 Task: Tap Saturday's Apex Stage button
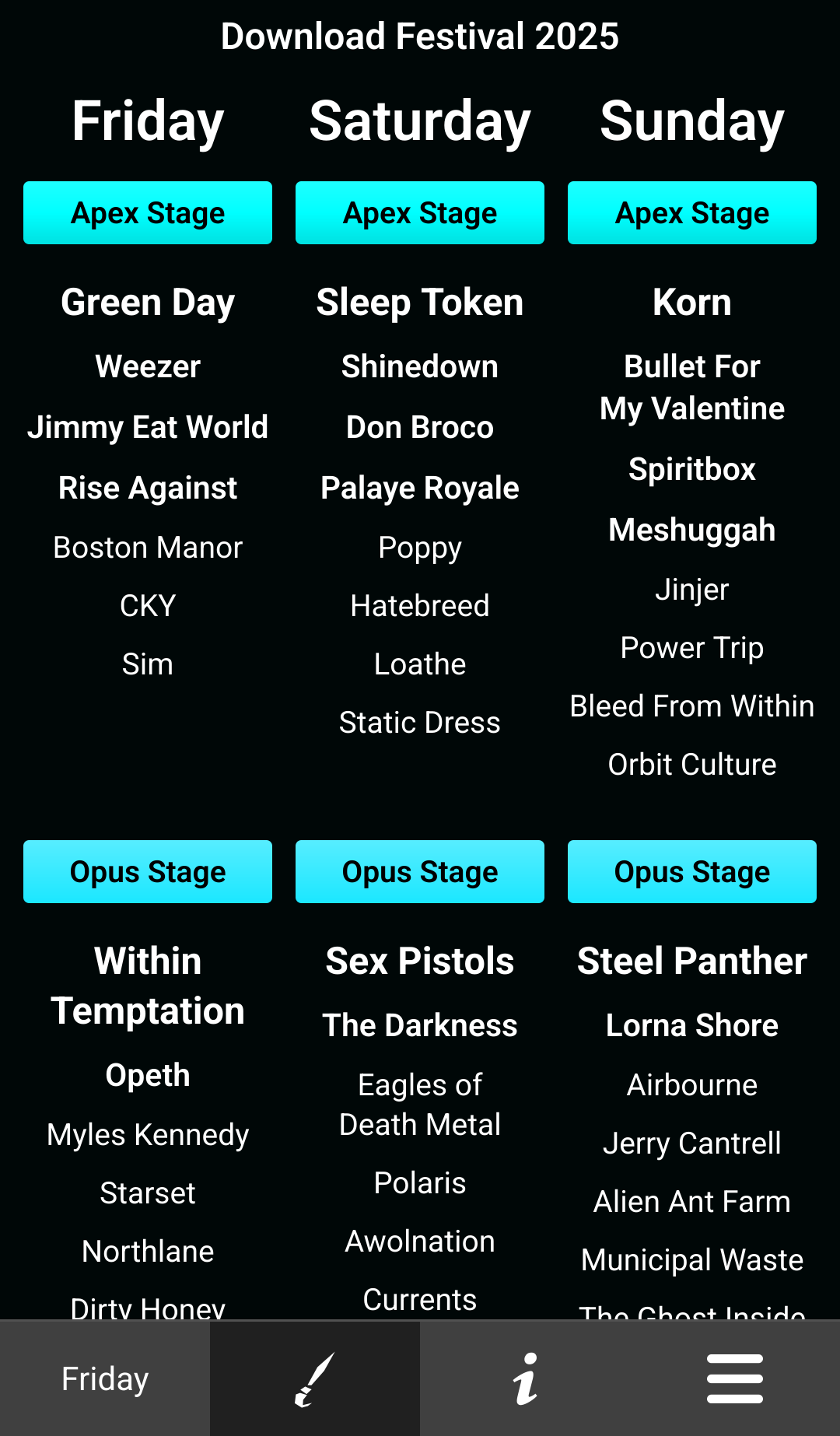[420, 213]
